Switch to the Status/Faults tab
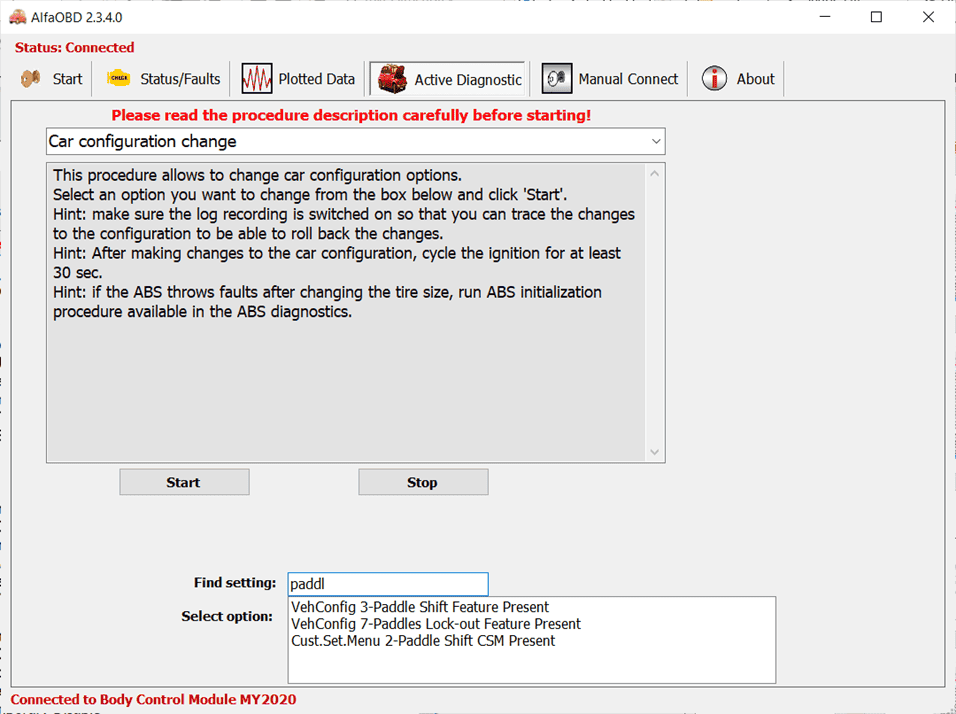 [x=163, y=79]
